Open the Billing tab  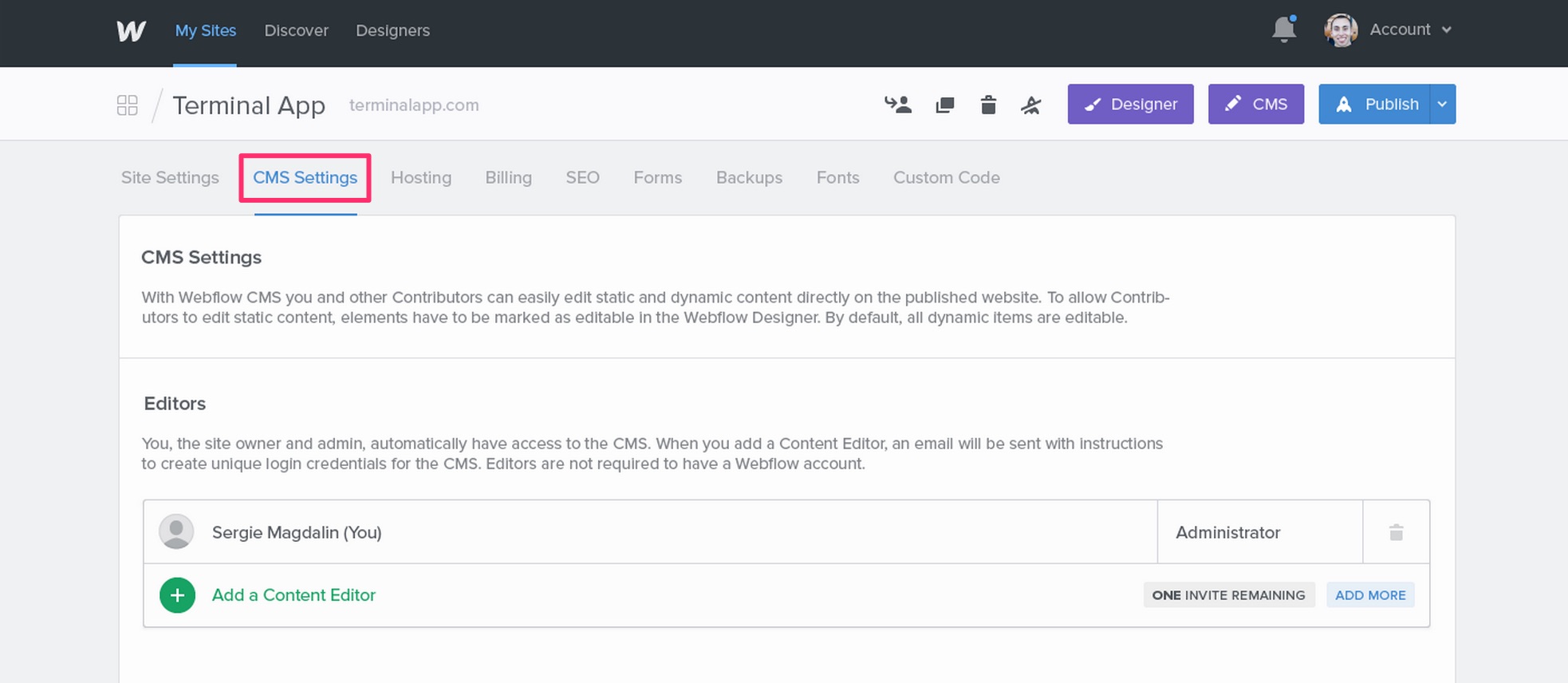coord(509,177)
